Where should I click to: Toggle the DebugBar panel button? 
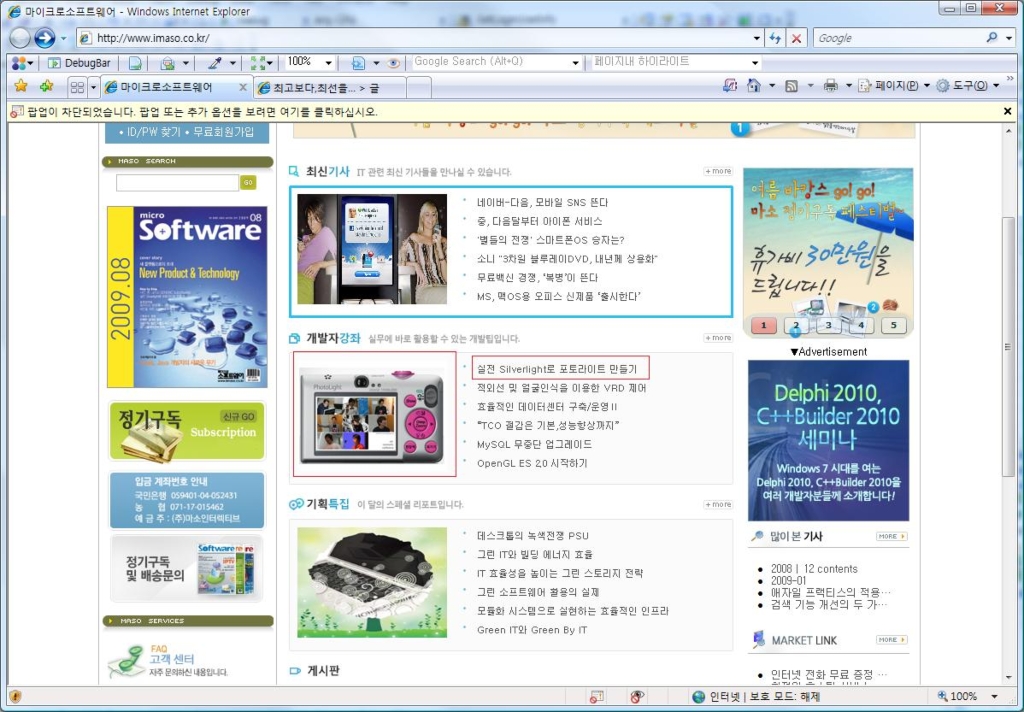80,63
